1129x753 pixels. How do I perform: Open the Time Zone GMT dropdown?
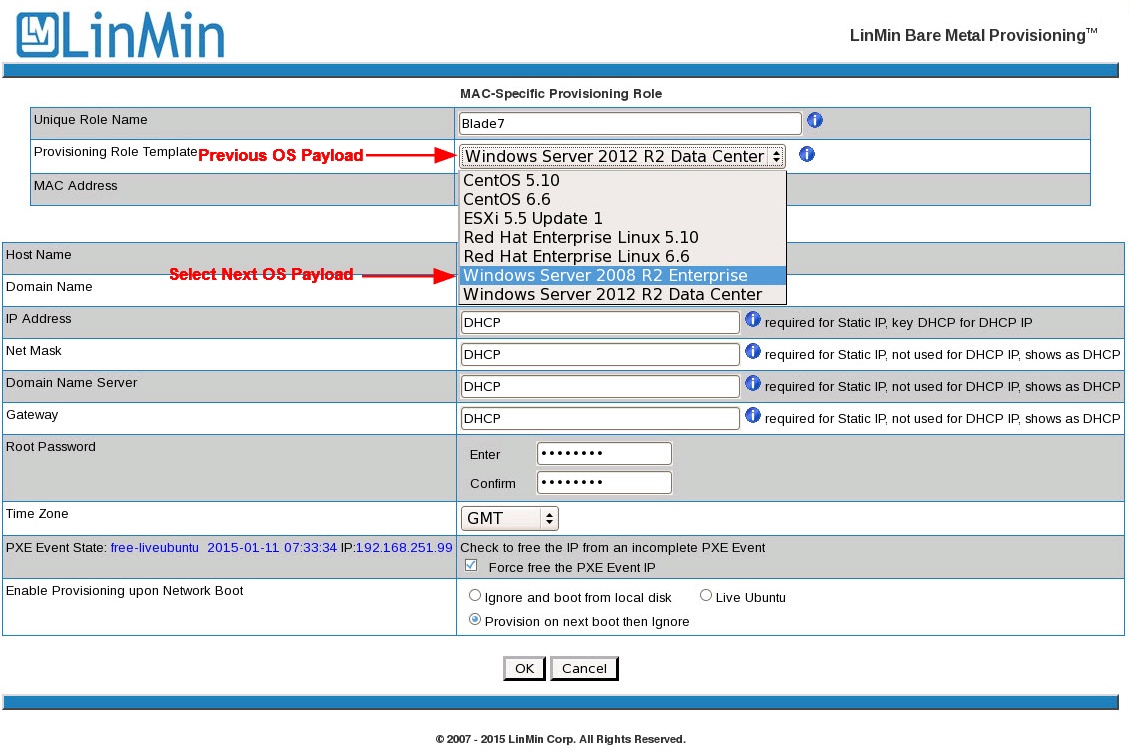tap(510, 518)
